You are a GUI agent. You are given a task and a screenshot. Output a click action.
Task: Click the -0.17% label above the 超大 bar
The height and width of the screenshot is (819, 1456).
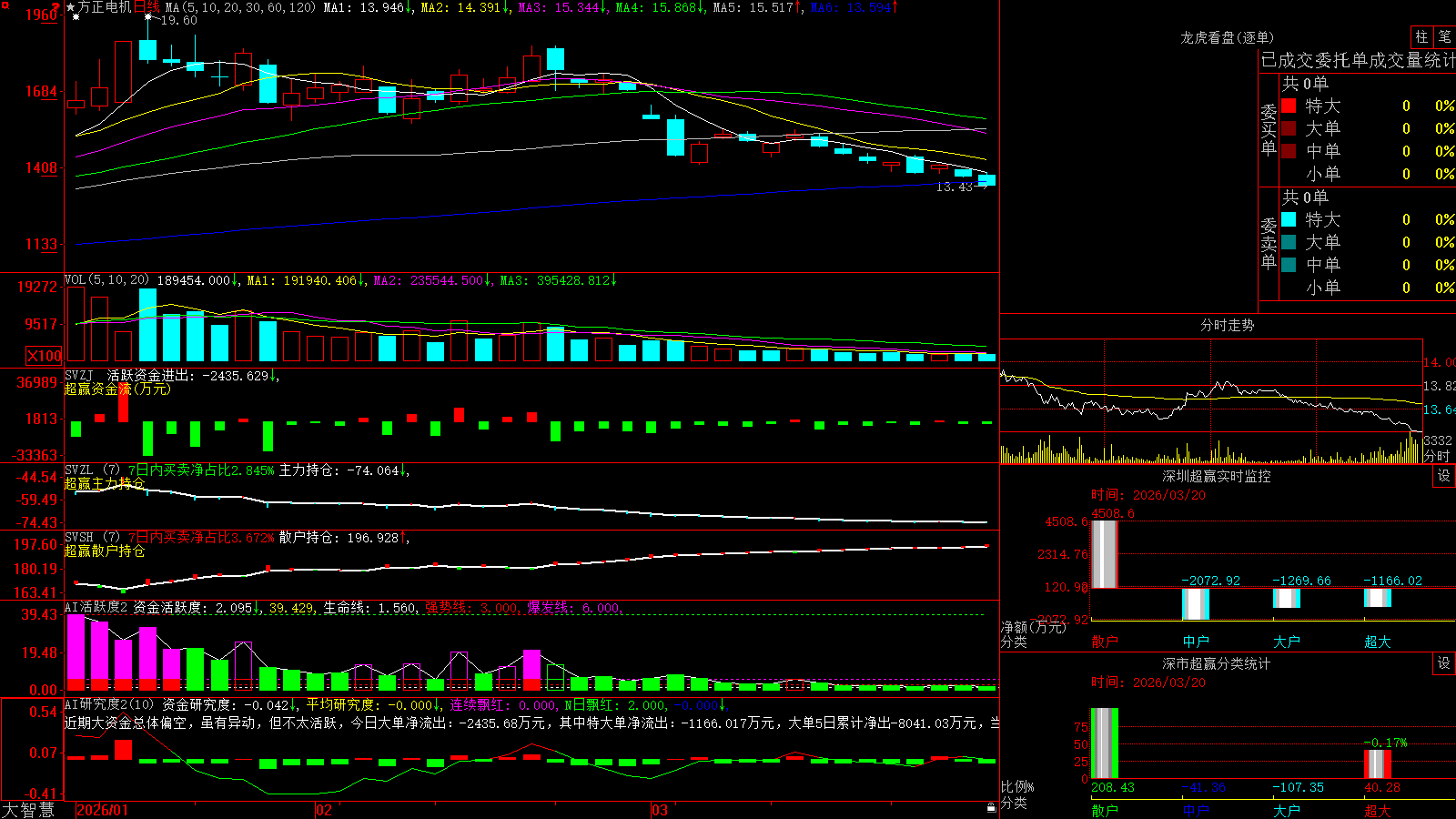click(1385, 743)
